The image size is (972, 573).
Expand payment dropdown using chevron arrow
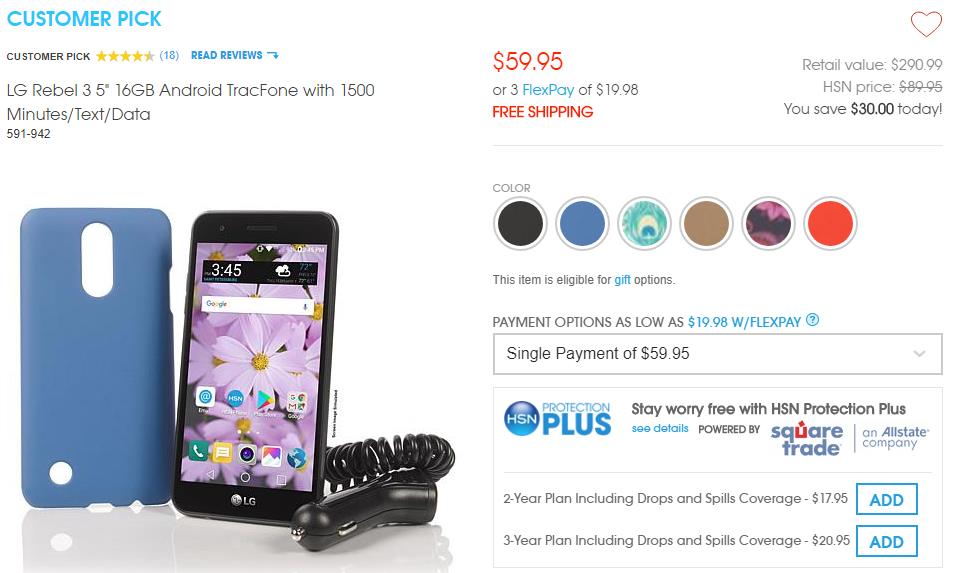coord(919,353)
